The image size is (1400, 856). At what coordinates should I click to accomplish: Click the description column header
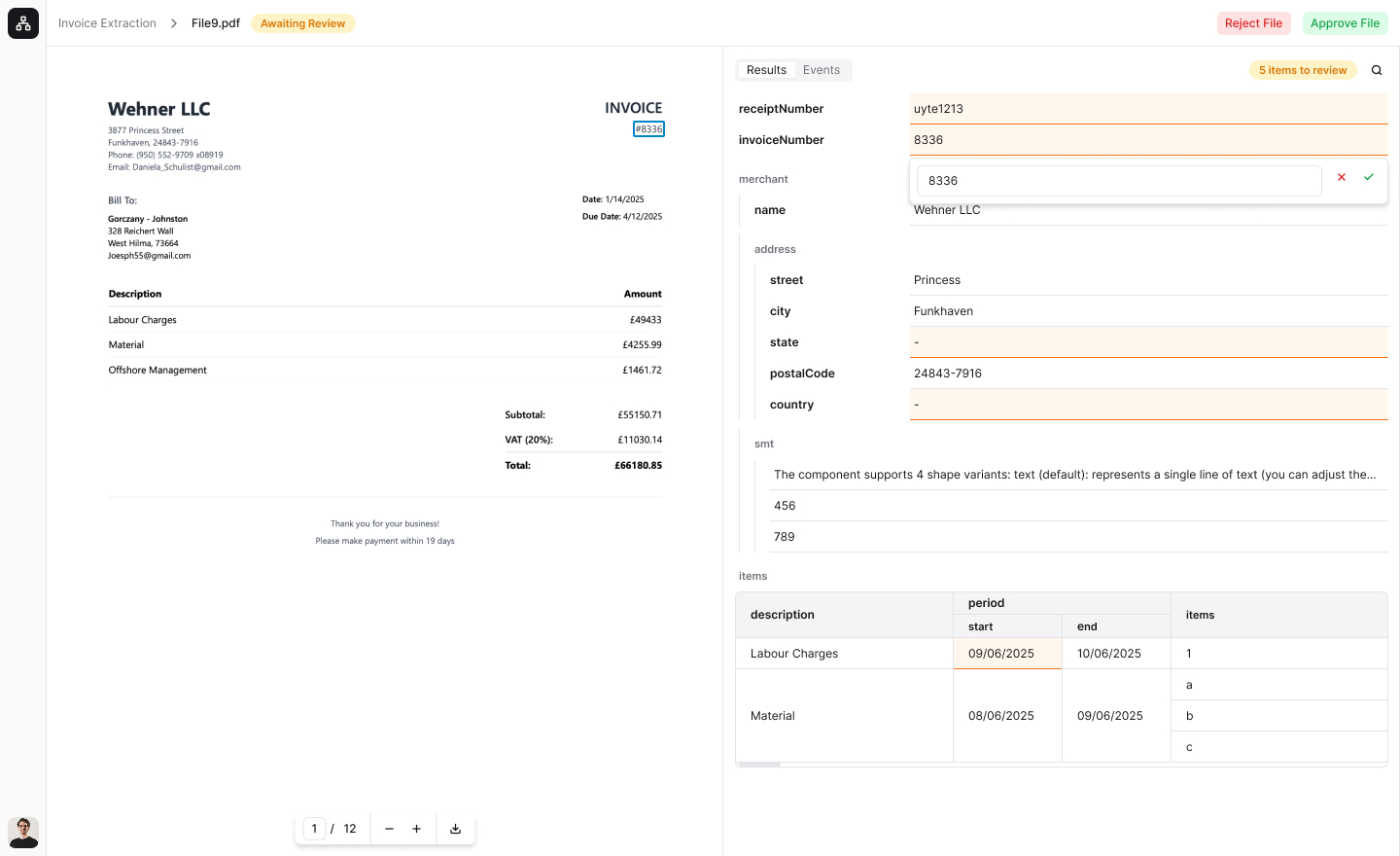pos(844,615)
